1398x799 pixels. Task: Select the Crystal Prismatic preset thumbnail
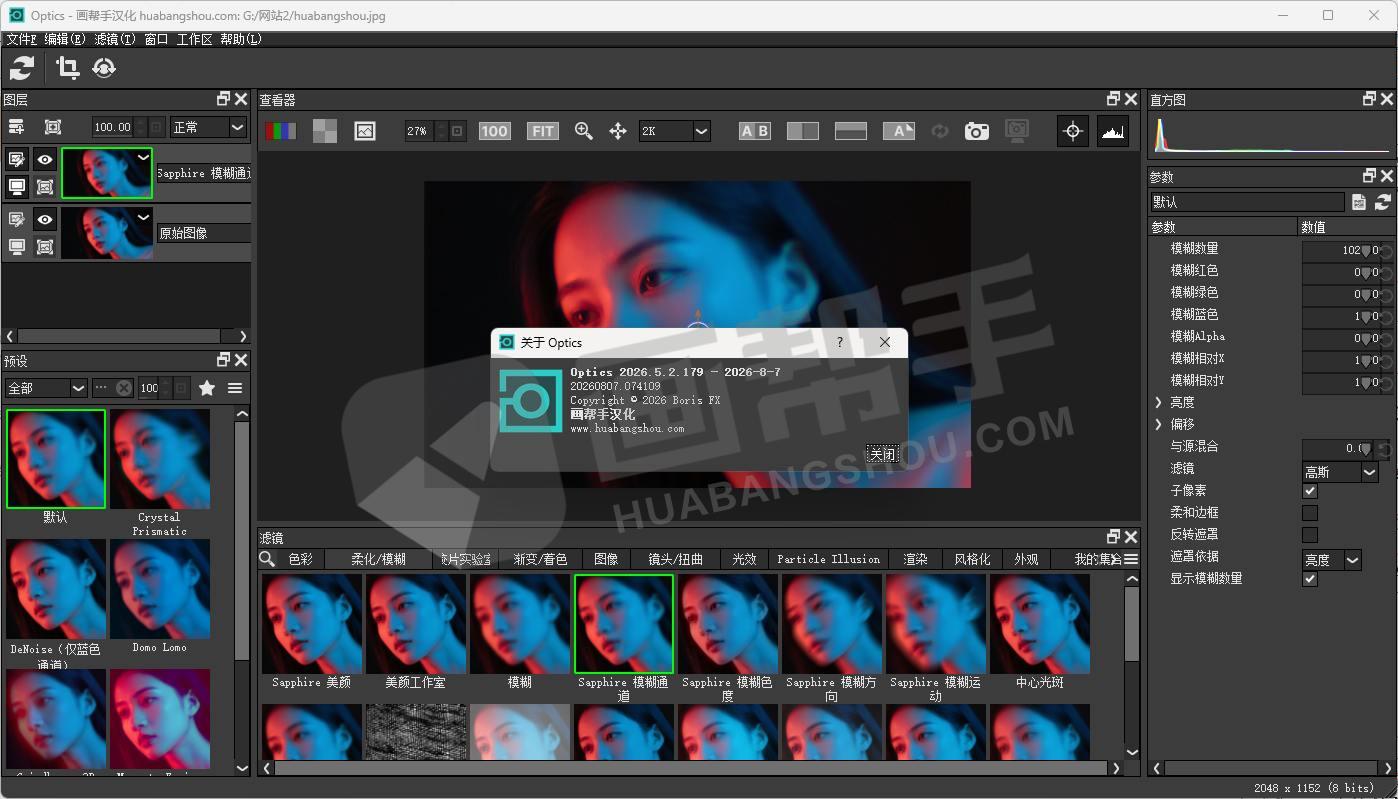[160, 459]
